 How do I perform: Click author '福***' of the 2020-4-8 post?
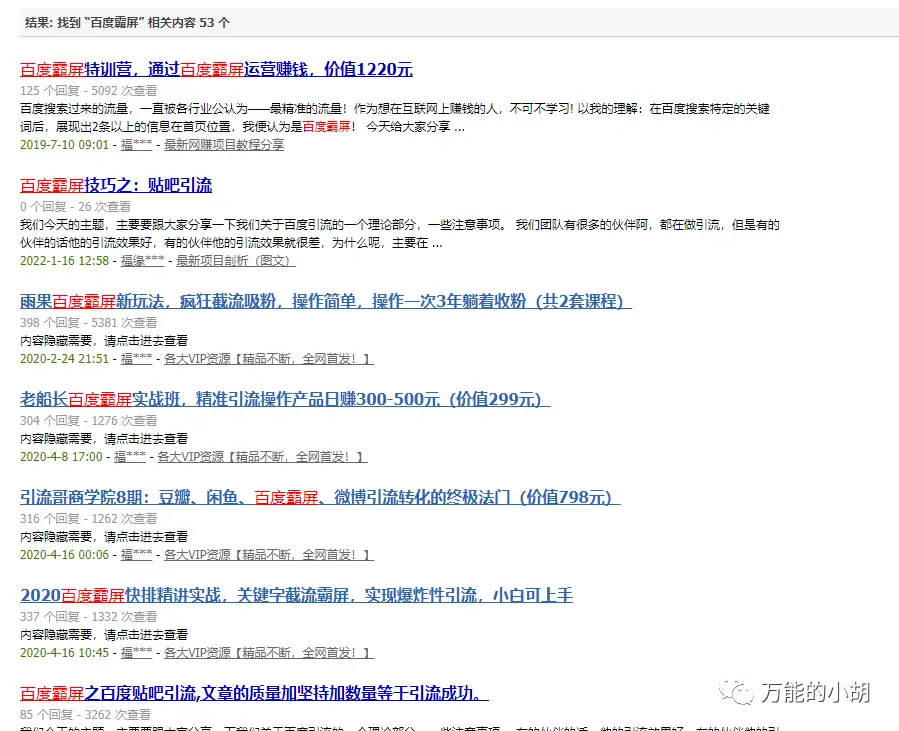(130, 456)
